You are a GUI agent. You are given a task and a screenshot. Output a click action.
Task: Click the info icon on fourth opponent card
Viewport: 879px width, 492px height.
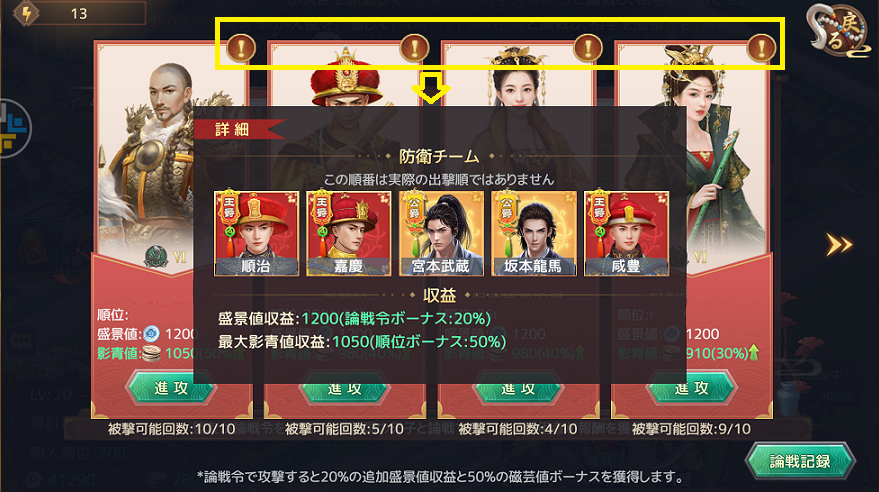[x=761, y=49]
